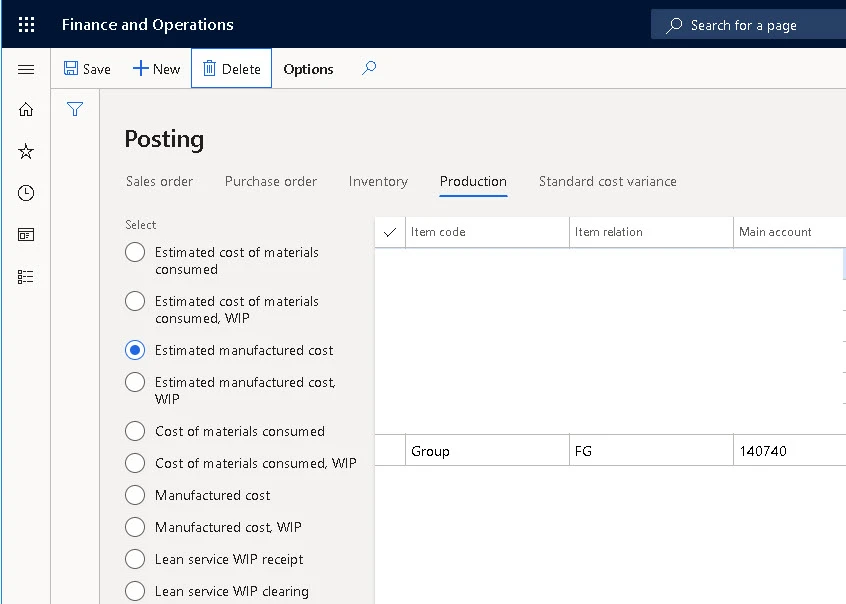
Task: Focus the Search for a page box
Action: click(748, 25)
